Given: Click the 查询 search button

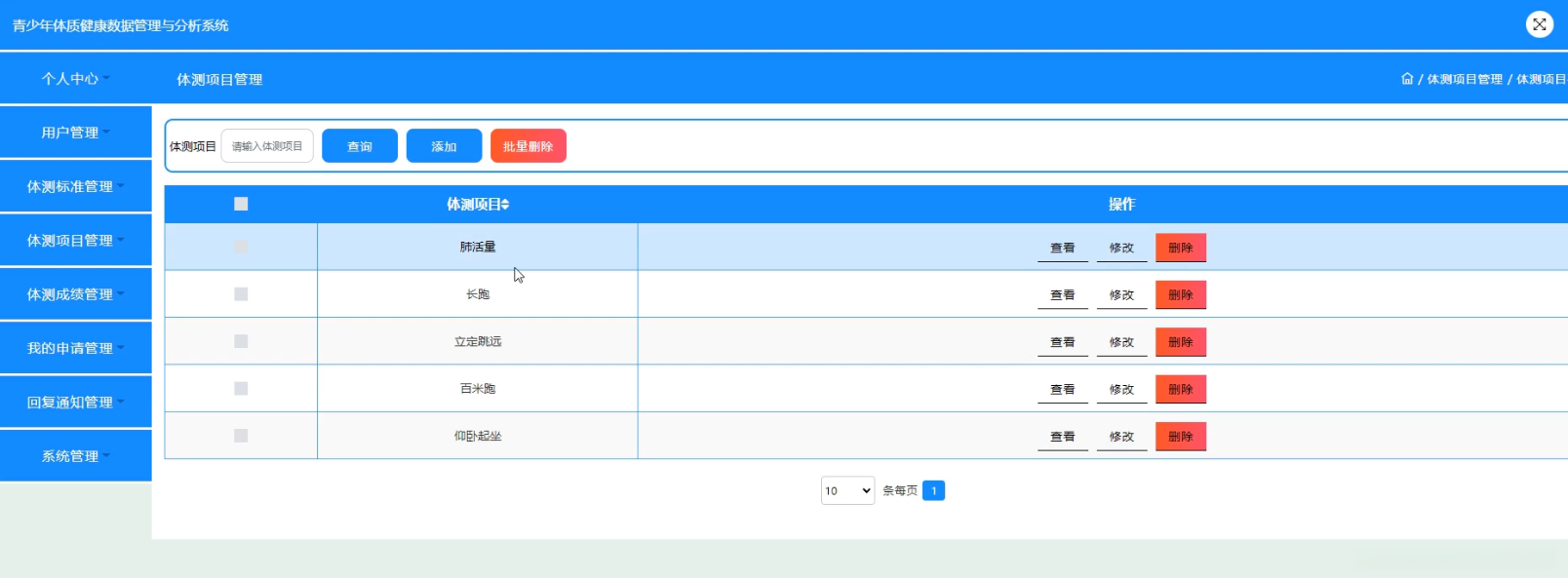Looking at the screenshot, I should (360, 146).
